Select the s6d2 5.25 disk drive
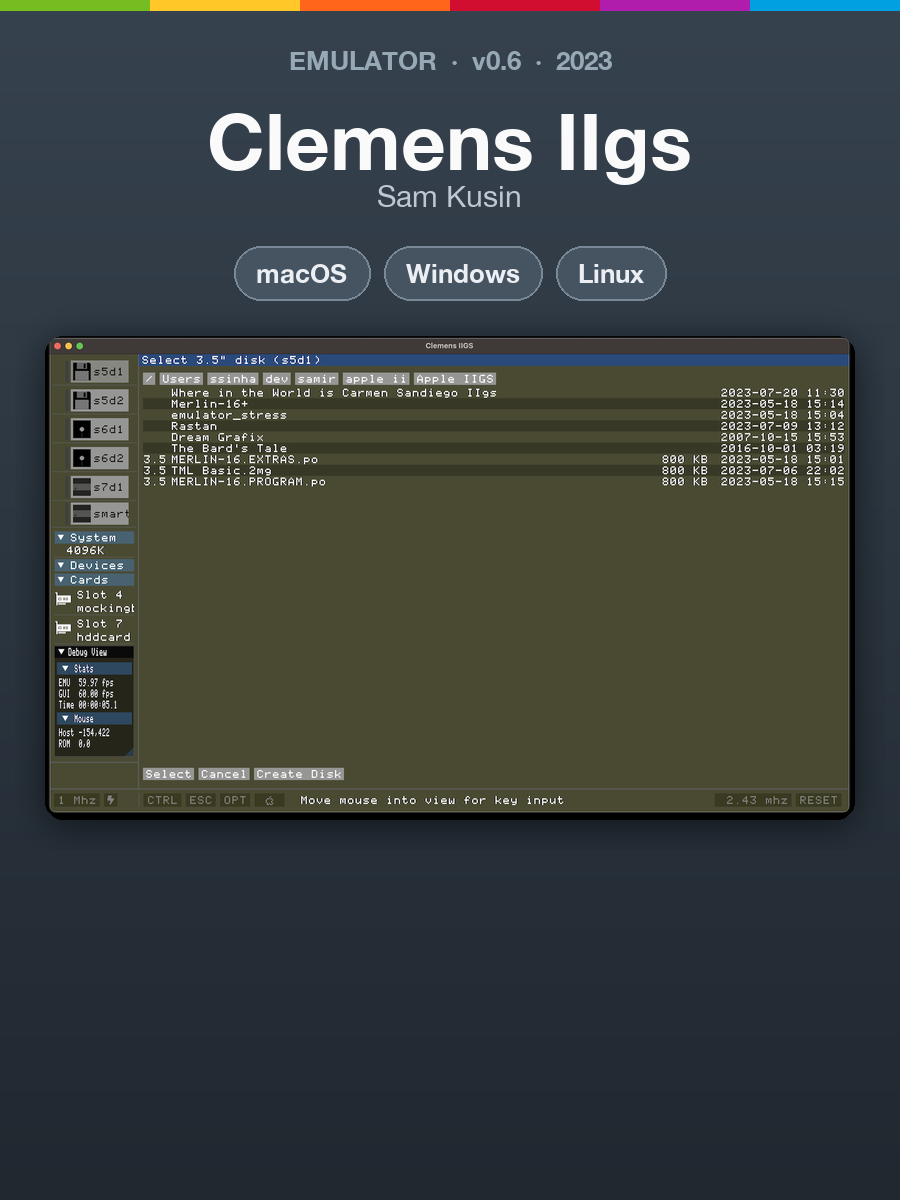Viewport: 900px width, 1200px height. [99, 458]
